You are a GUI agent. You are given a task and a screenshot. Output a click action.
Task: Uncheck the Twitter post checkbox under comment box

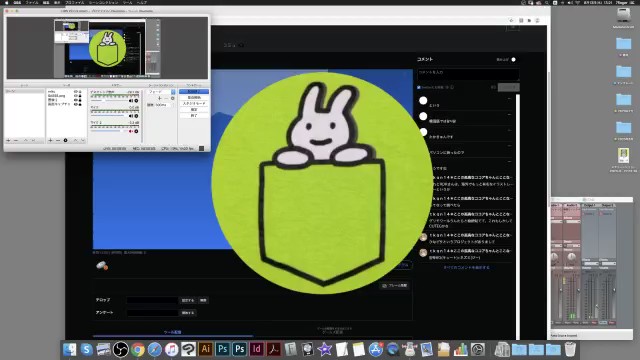coord(419,87)
